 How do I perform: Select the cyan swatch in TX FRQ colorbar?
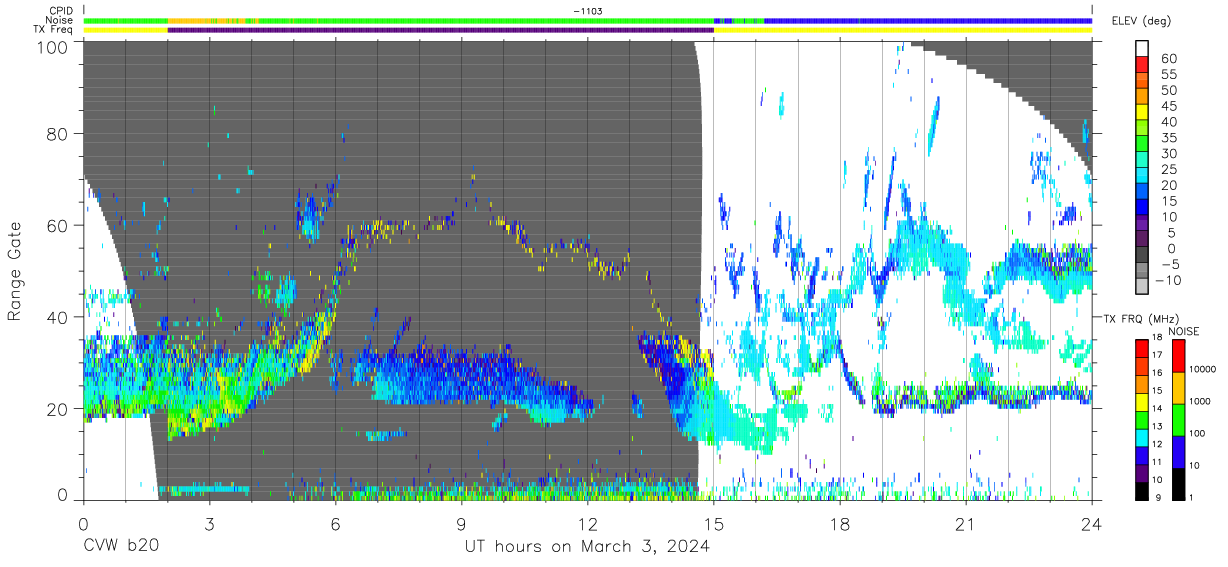tap(1142, 436)
